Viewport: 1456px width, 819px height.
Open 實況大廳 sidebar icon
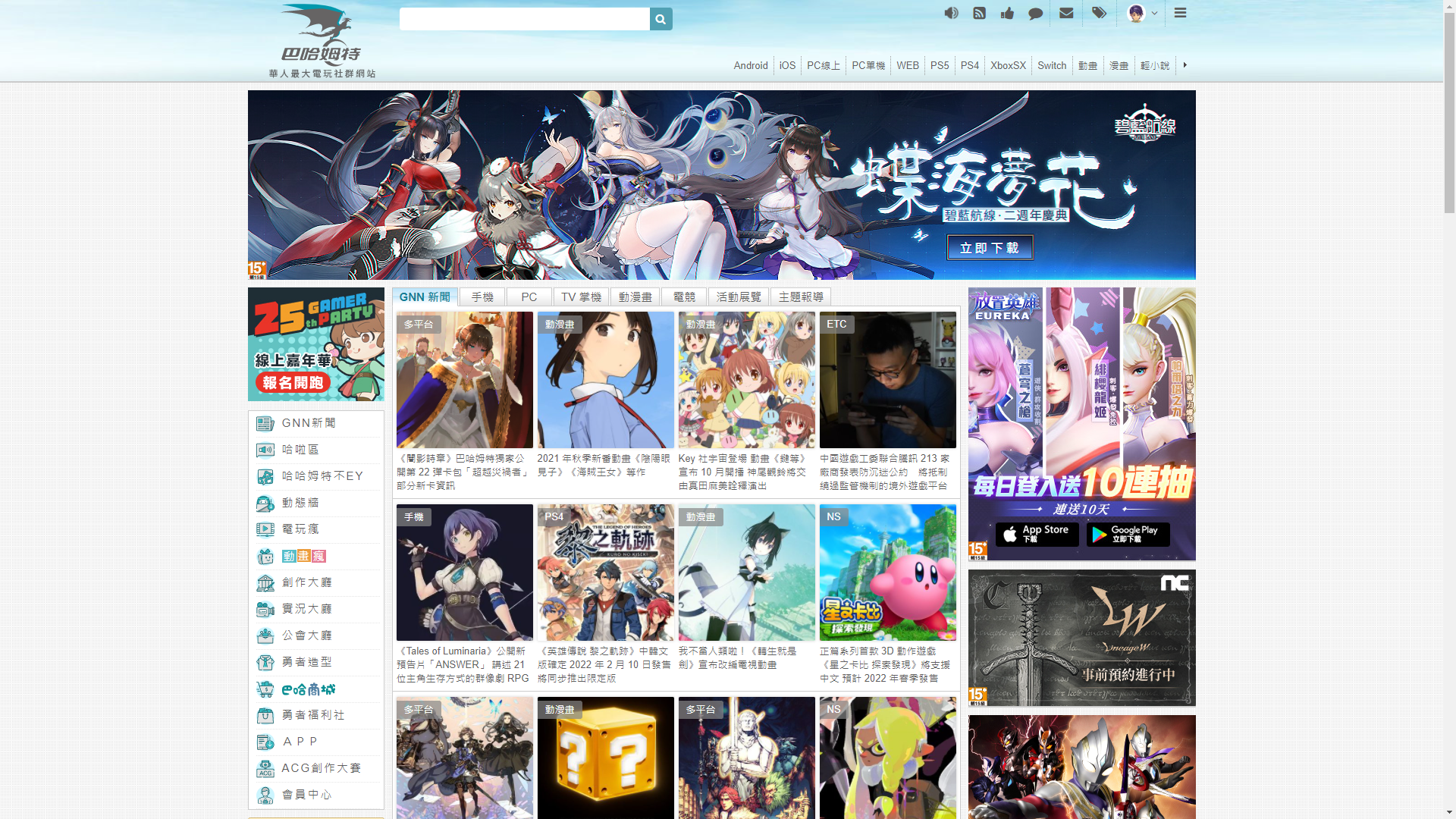(265, 610)
